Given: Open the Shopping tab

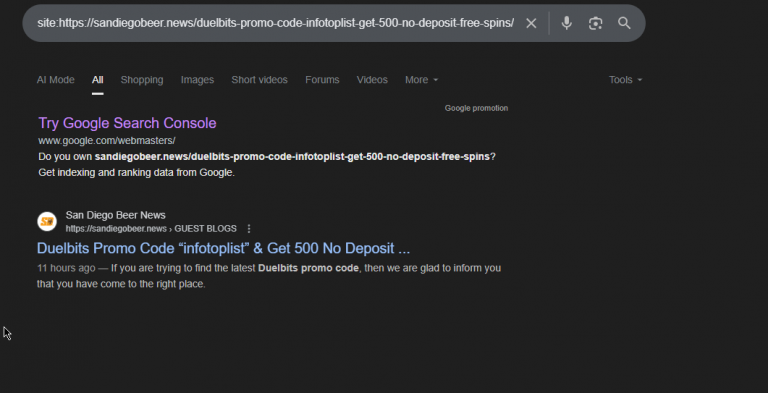Looking at the screenshot, I should pos(142,80).
